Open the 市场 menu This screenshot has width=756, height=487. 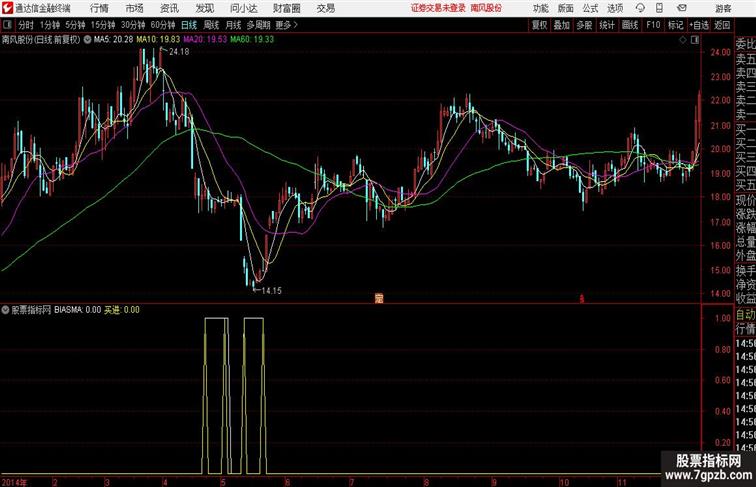click(135, 8)
